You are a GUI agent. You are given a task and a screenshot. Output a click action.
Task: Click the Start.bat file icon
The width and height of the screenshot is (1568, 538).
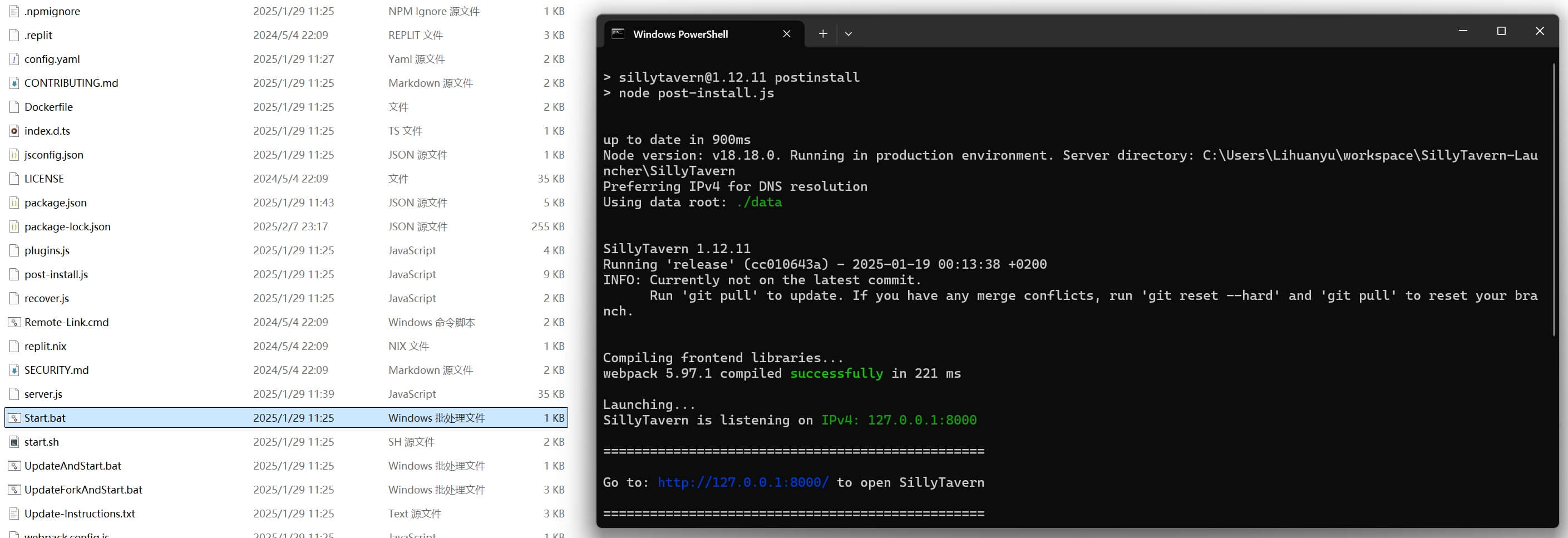click(14, 418)
